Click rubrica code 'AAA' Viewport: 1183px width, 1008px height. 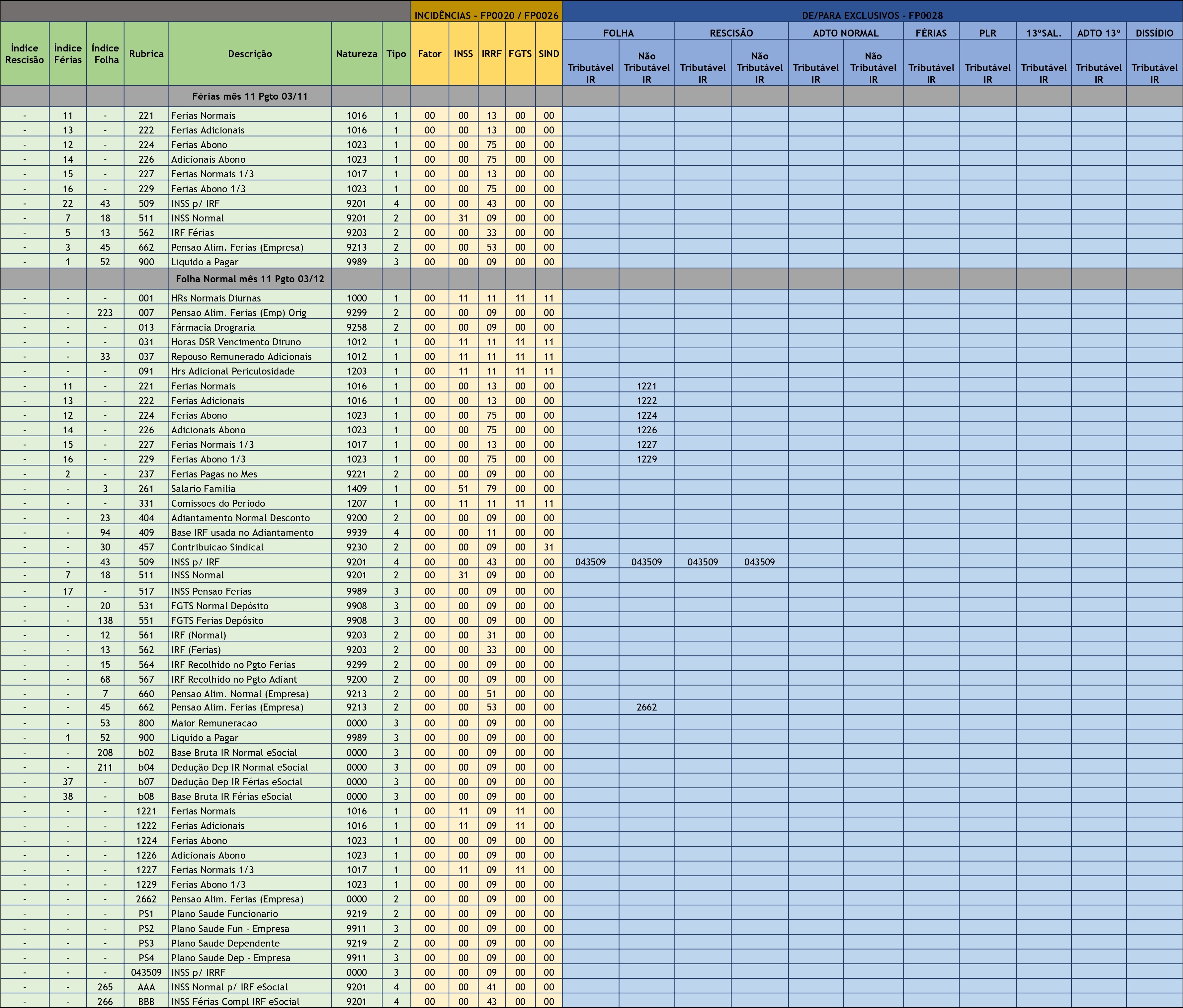coord(146,987)
